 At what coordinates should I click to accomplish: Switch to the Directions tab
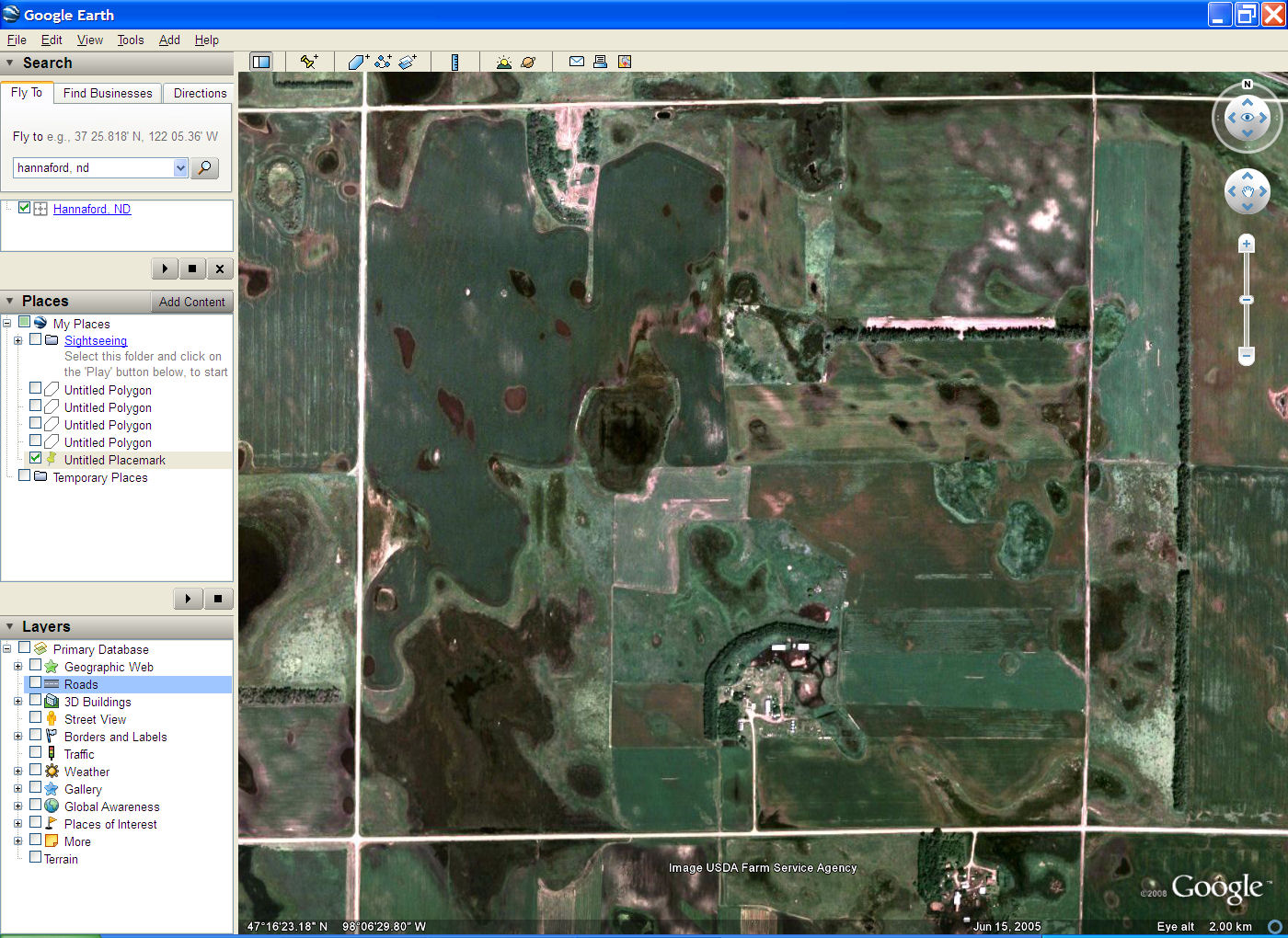(x=200, y=93)
